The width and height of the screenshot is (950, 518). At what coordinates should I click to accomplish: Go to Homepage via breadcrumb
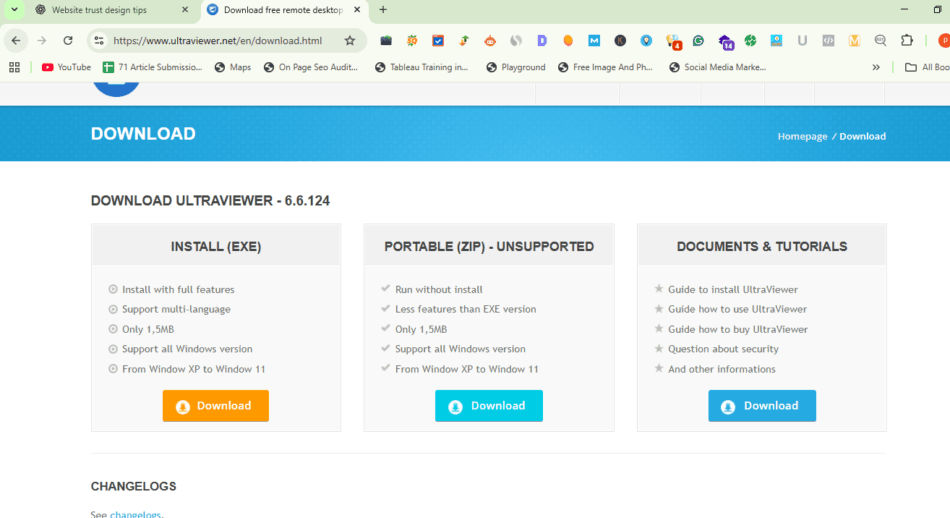pyautogui.click(x=802, y=136)
